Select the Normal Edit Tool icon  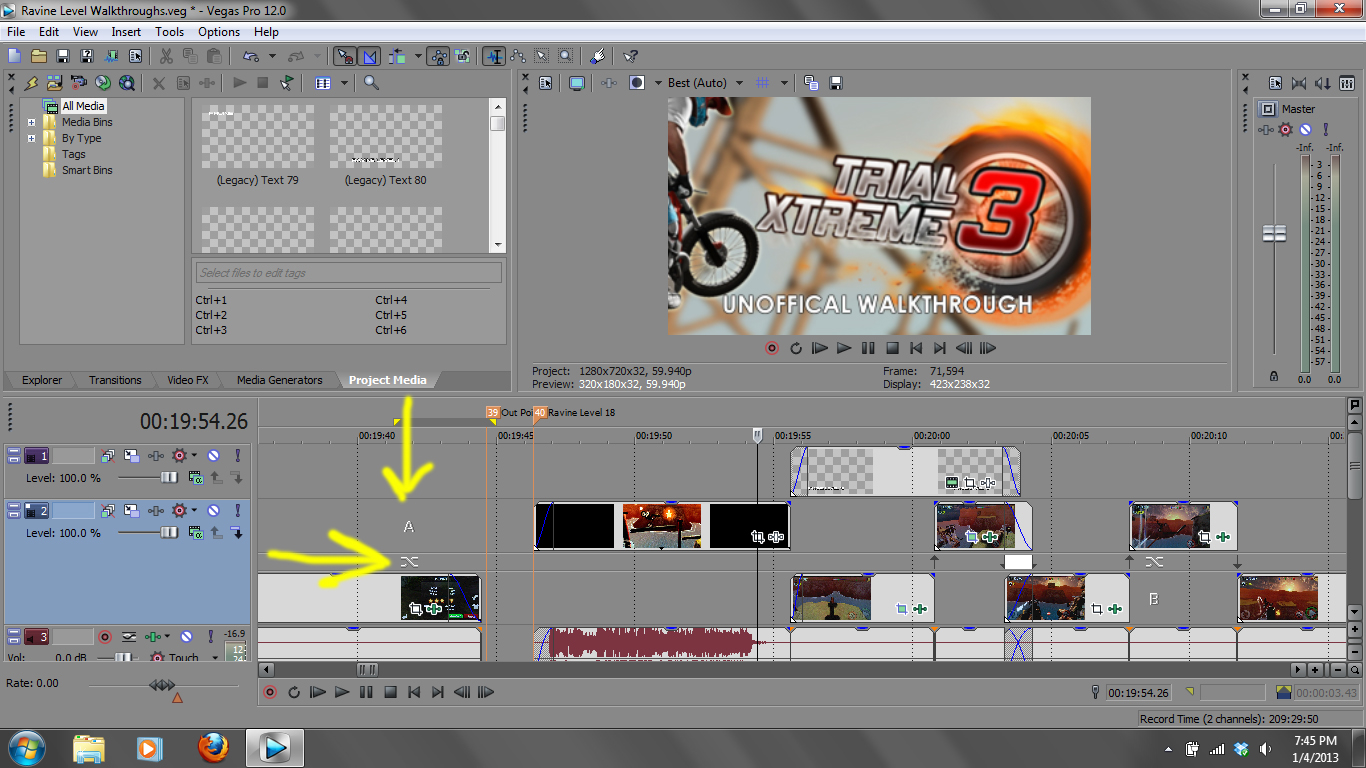pos(493,56)
